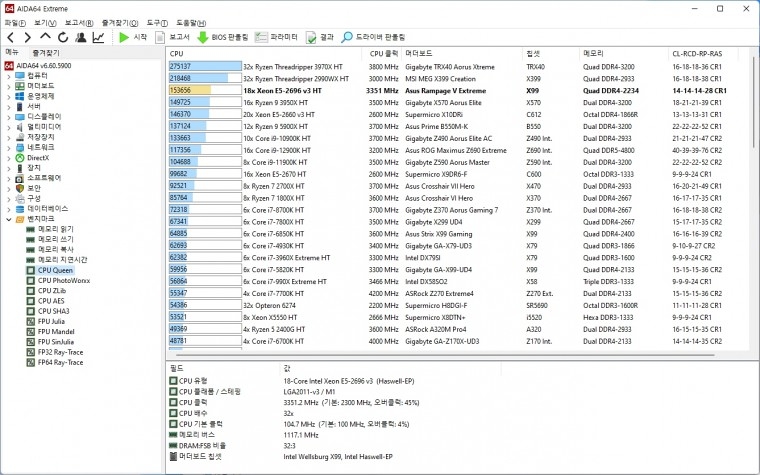Screen dimensions: 760x475
Task: Open the user report icon
Action: point(80,37)
